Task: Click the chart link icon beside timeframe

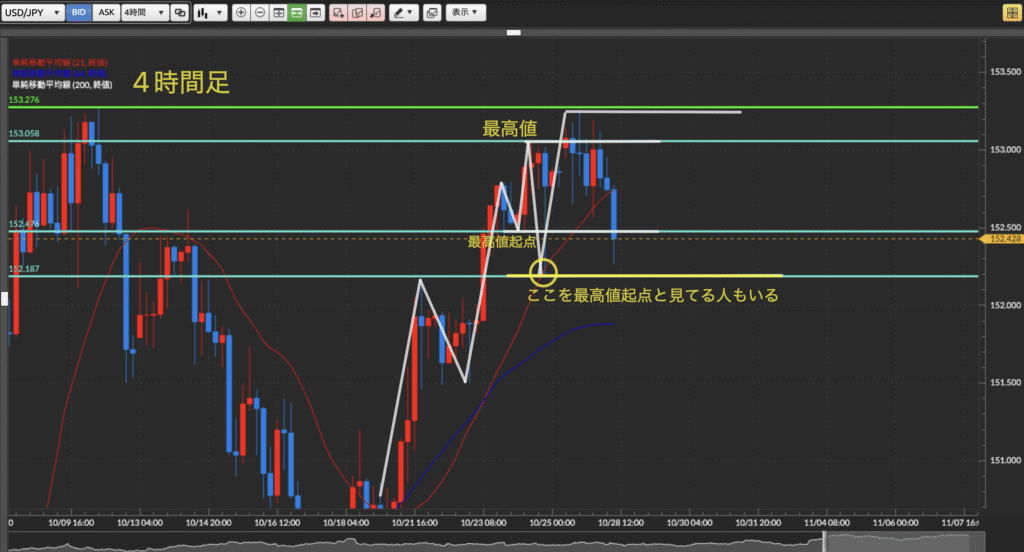Action: pos(179,13)
